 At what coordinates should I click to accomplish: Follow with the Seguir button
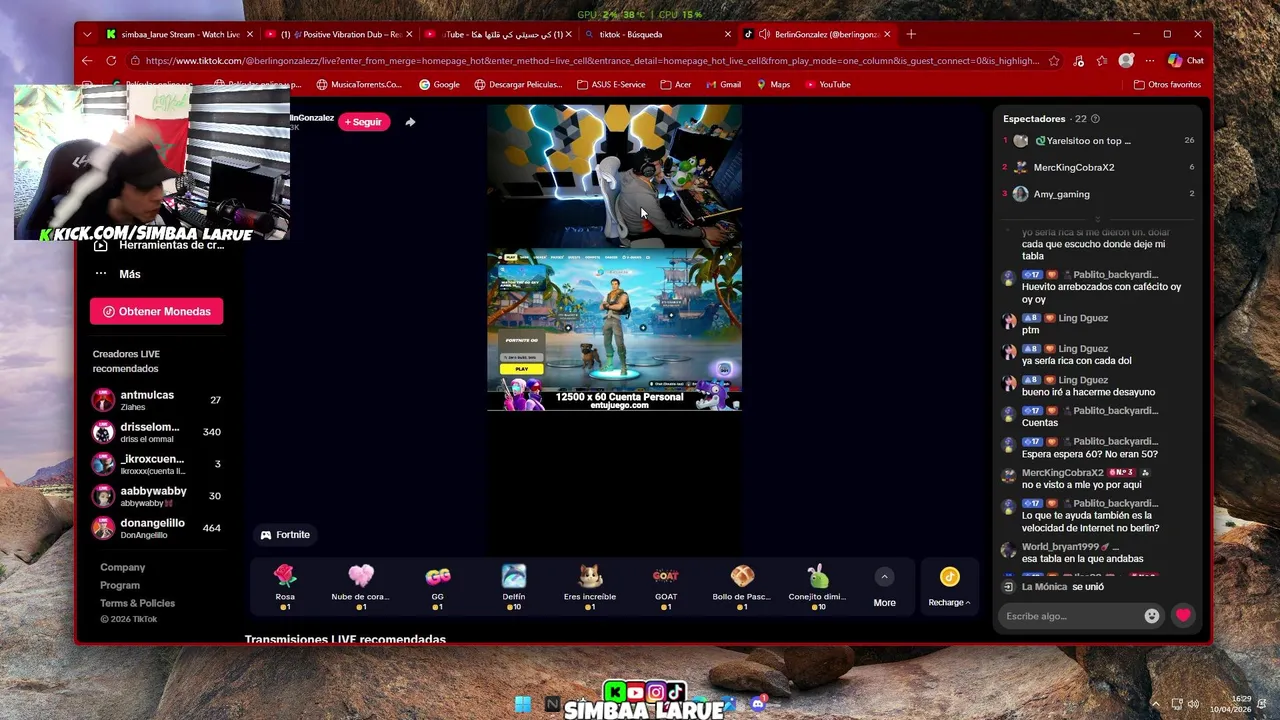363,122
